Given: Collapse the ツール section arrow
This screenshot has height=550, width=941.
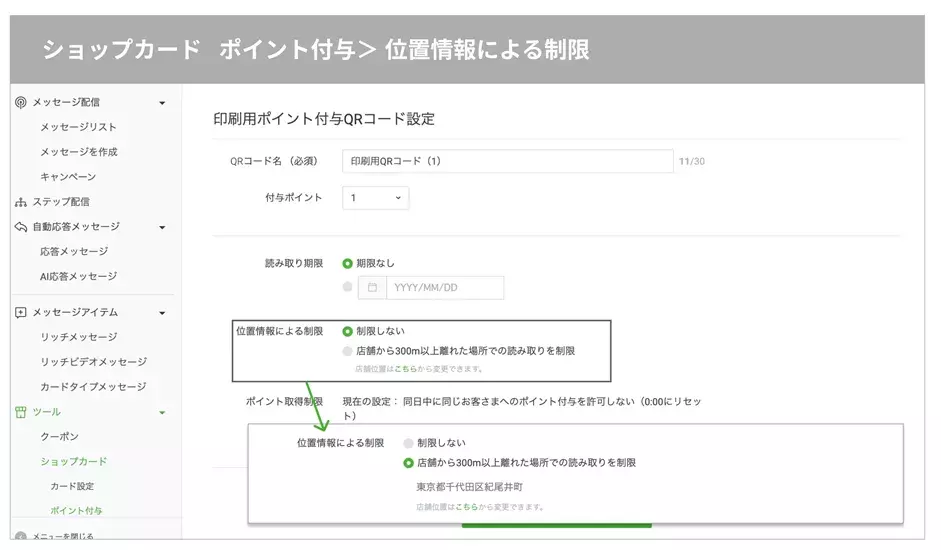Looking at the screenshot, I should click(x=162, y=412).
